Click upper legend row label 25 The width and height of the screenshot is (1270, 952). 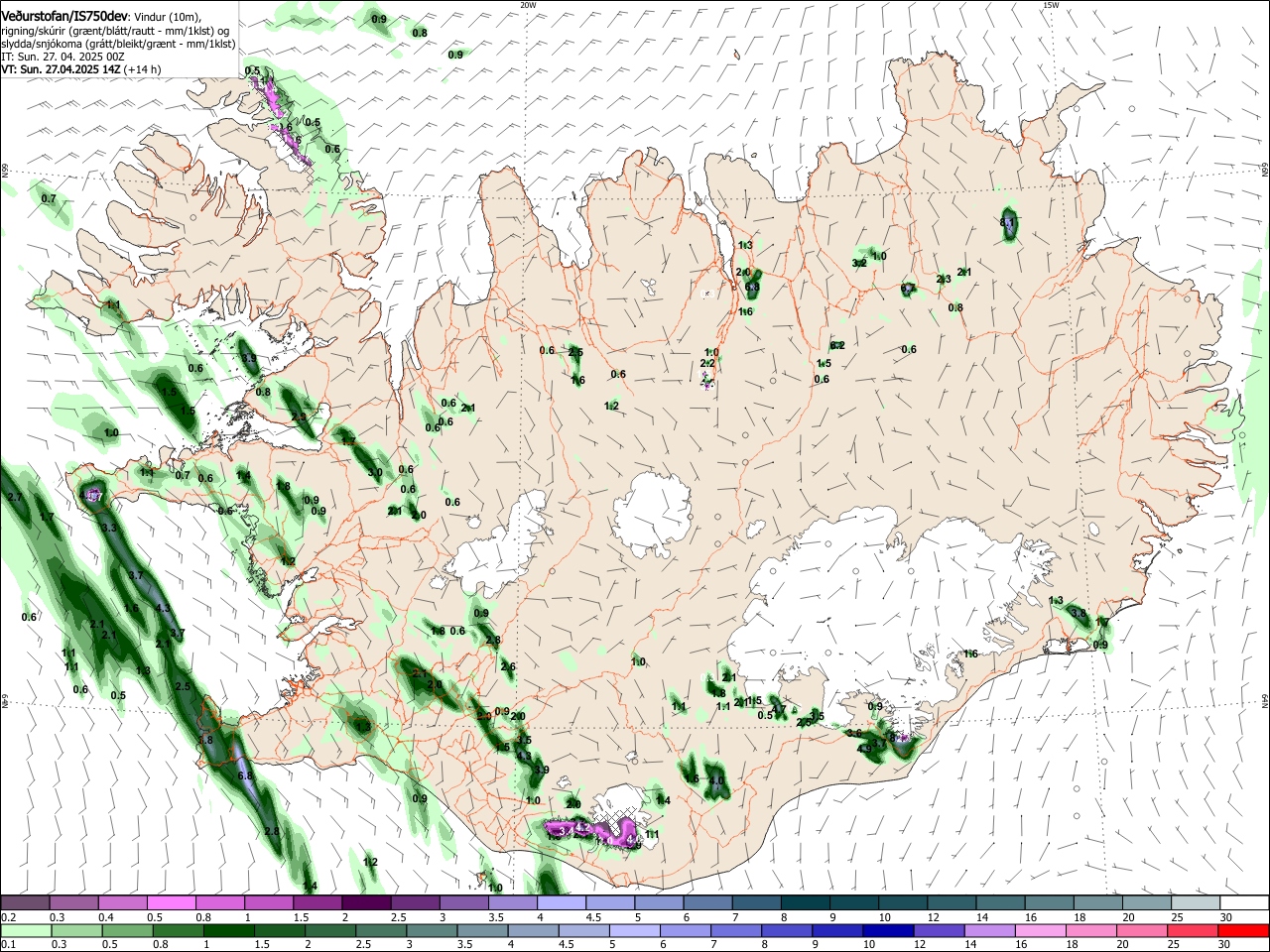1177,917
